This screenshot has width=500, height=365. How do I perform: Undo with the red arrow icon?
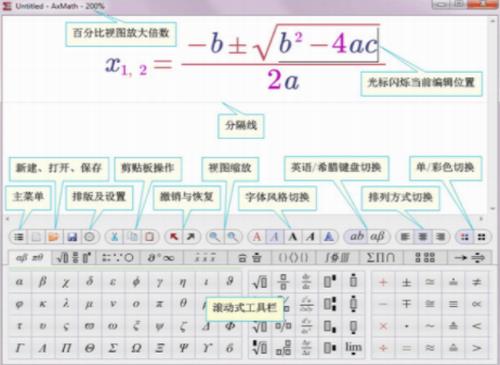[x=174, y=237]
